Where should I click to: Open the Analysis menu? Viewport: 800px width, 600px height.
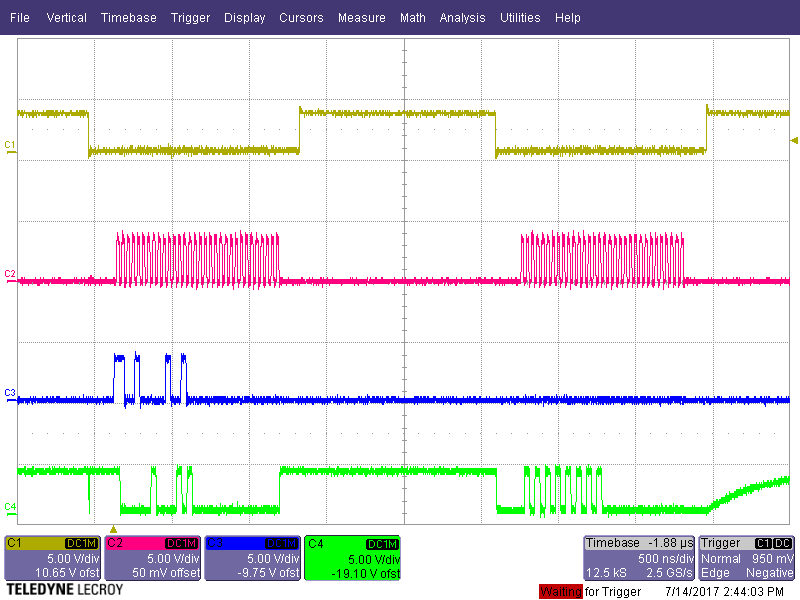pyautogui.click(x=462, y=17)
